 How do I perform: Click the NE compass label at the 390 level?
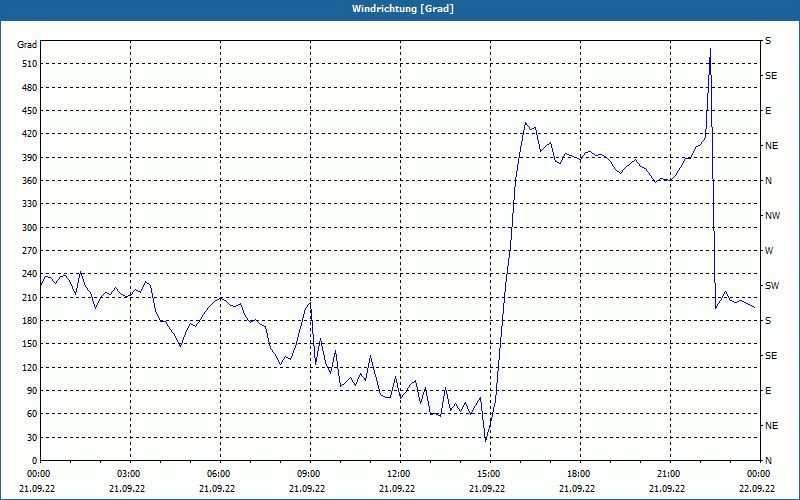[x=772, y=146]
